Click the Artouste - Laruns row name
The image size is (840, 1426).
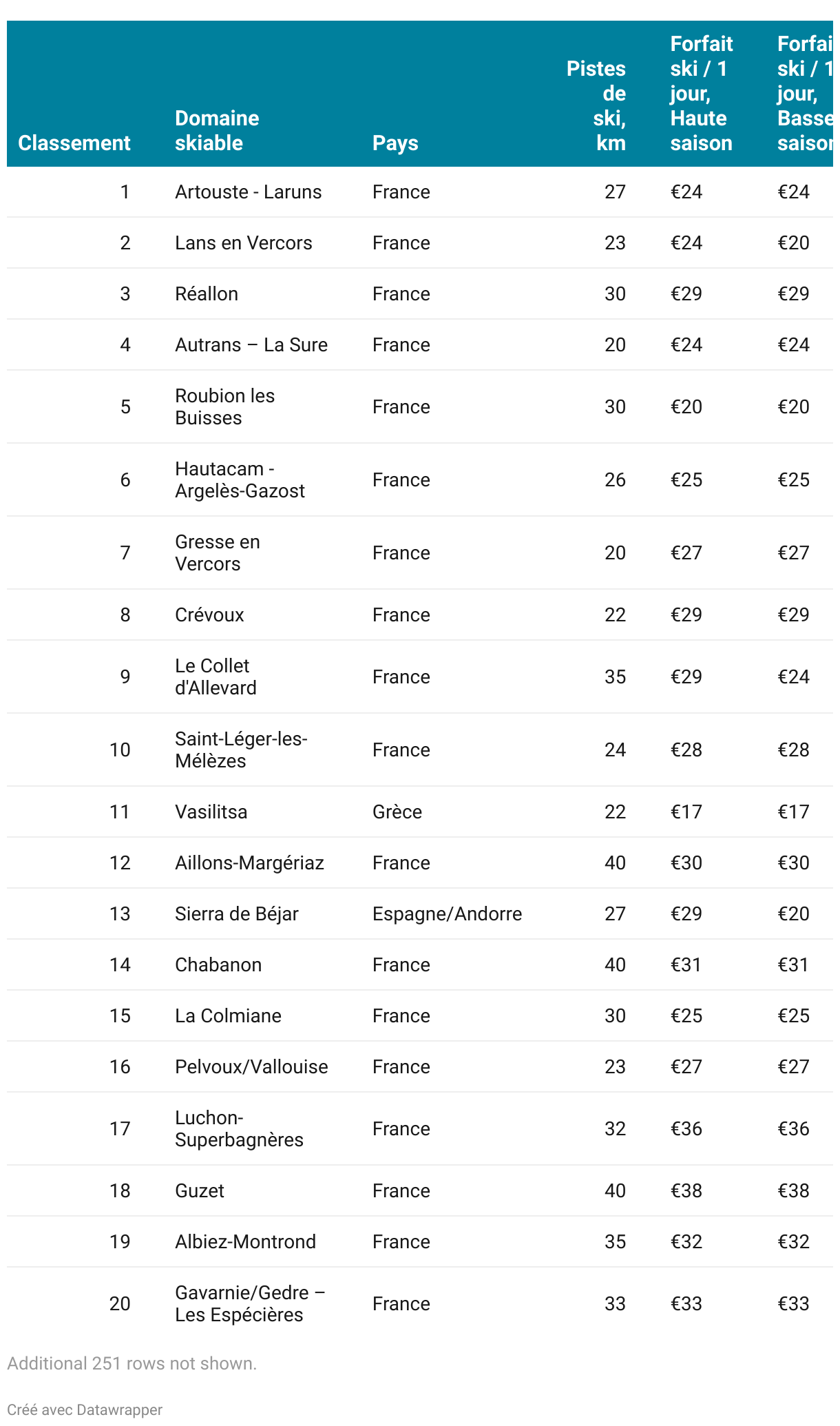coord(248,192)
